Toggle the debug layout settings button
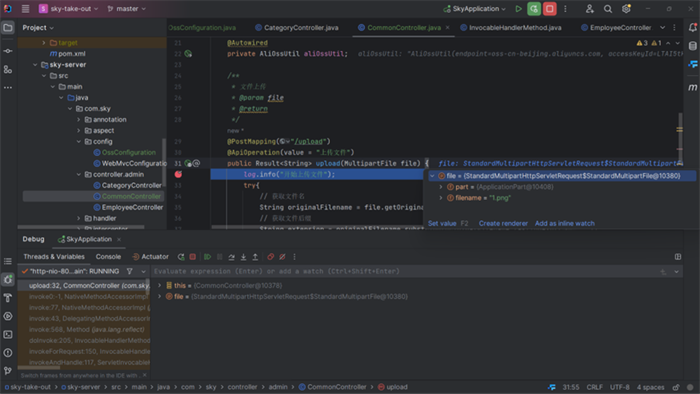700x394 pixels. click(x=678, y=257)
